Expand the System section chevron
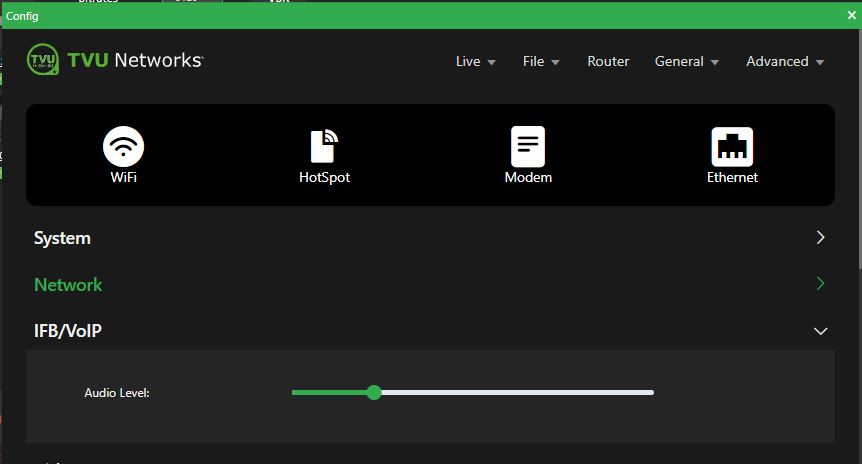This screenshot has height=464, width=862. click(x=820, y=237)
